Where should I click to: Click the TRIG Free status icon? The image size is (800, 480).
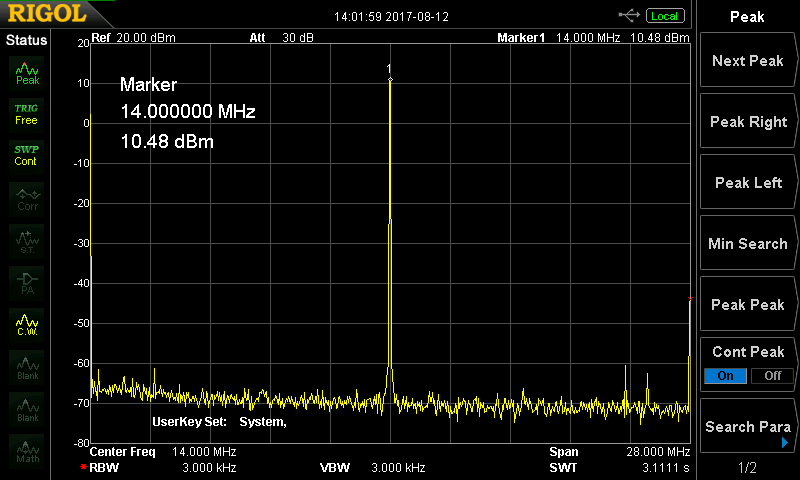(x=27, y=114)
